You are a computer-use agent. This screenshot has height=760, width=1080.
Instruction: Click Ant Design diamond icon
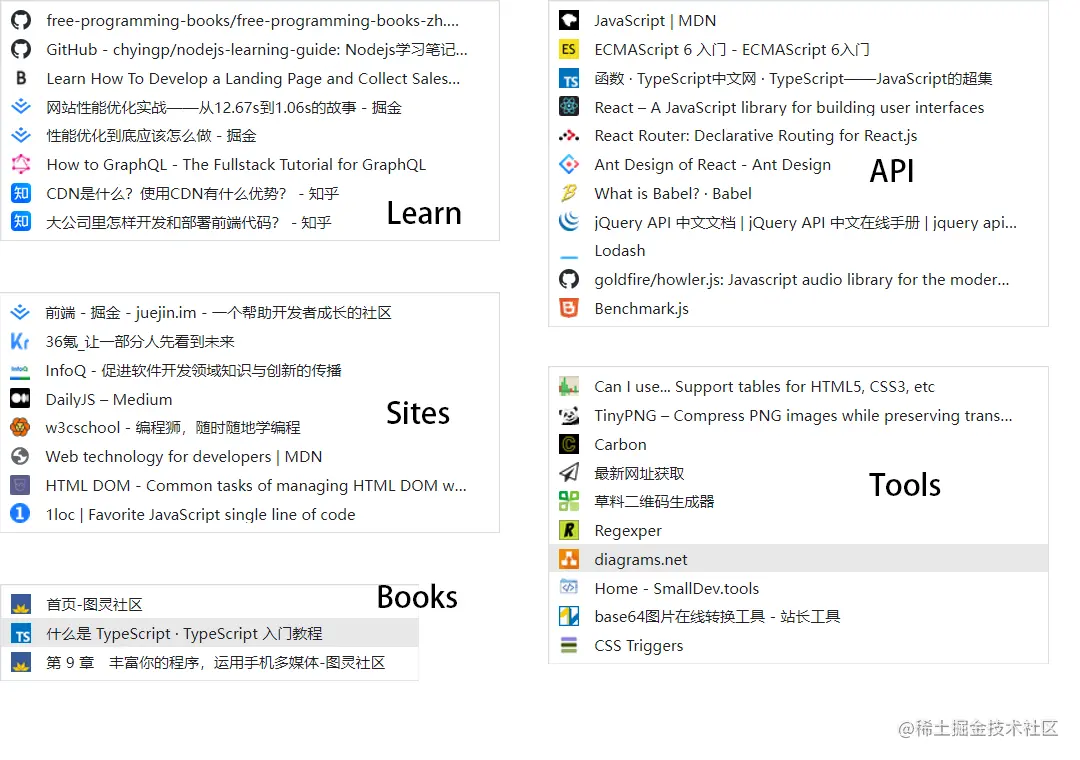pos(569,164)
